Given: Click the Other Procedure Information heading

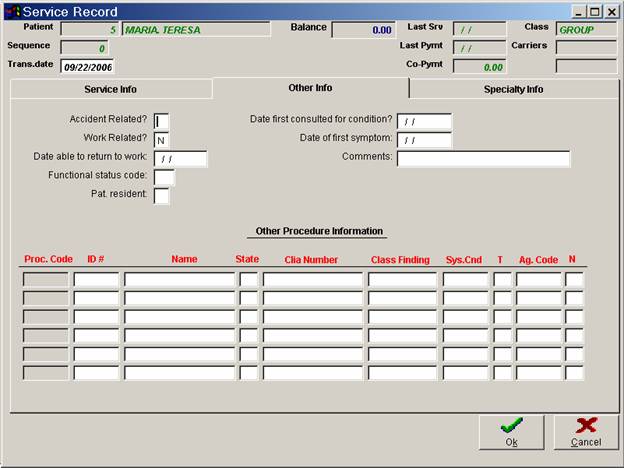Looking at the screenshot, I should 319,231.
